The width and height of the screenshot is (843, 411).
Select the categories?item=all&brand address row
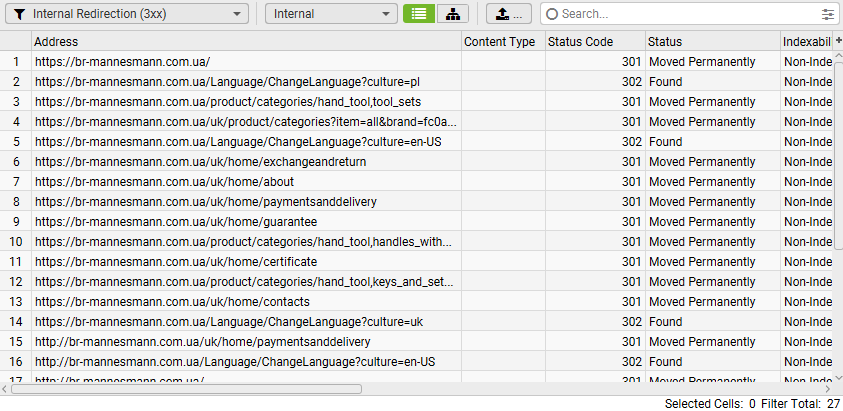[x=247, y=122]
